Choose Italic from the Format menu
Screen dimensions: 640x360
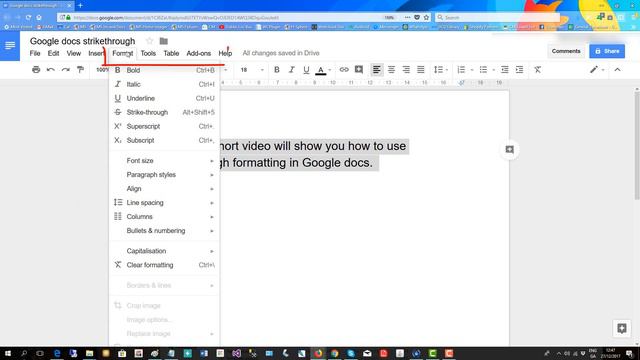point(164,84)
